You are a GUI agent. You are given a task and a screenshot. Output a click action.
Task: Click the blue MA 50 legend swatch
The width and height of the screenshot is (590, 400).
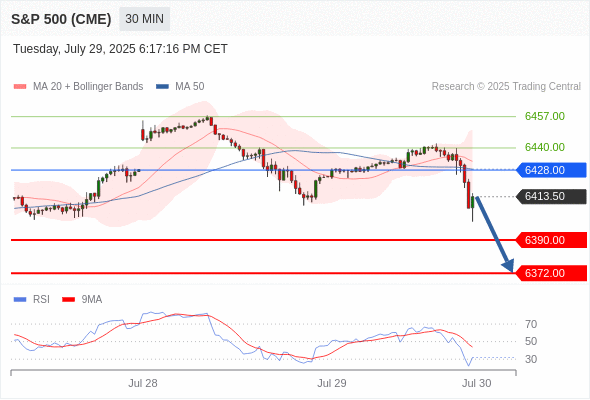coord(162,87)
